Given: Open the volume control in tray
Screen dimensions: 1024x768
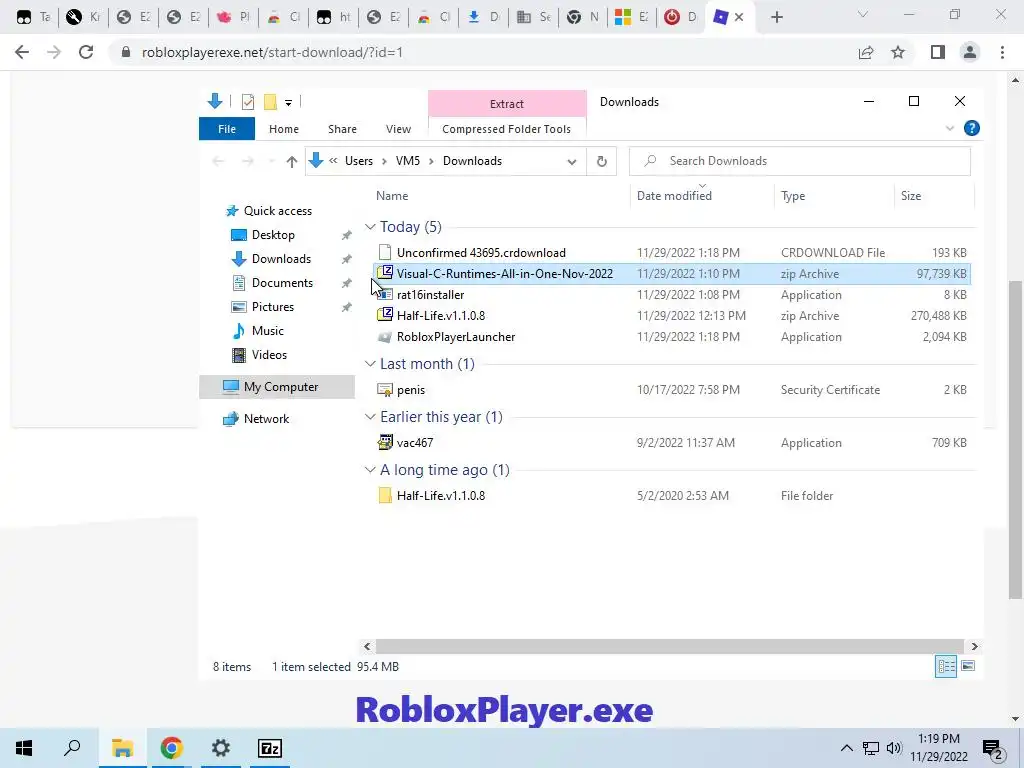Looking at the screenshot, I should coord(894,748).
